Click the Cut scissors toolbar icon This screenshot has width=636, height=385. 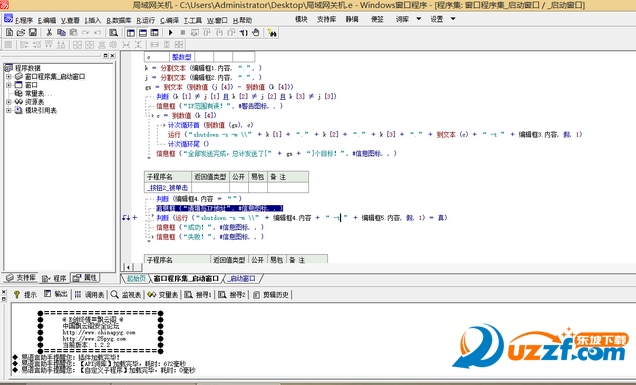(49, 32)
